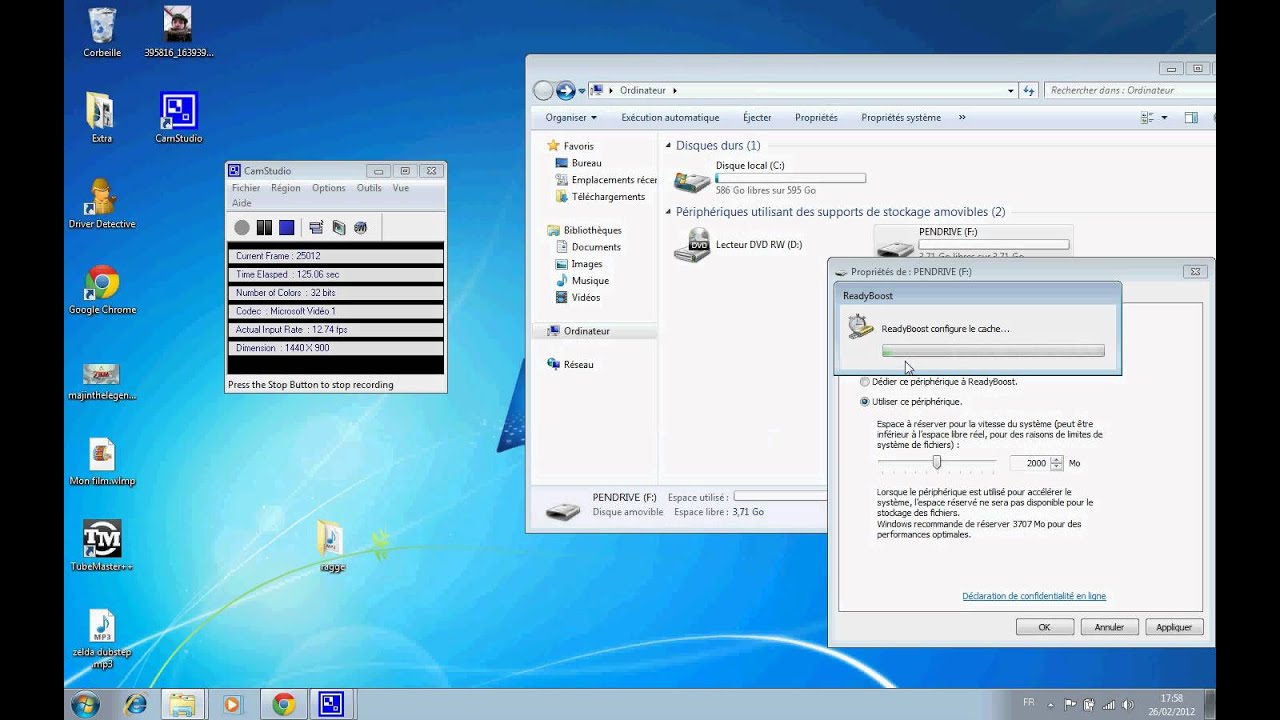
Task: Open the Windows Start menu
Action: tap(85, 704)
